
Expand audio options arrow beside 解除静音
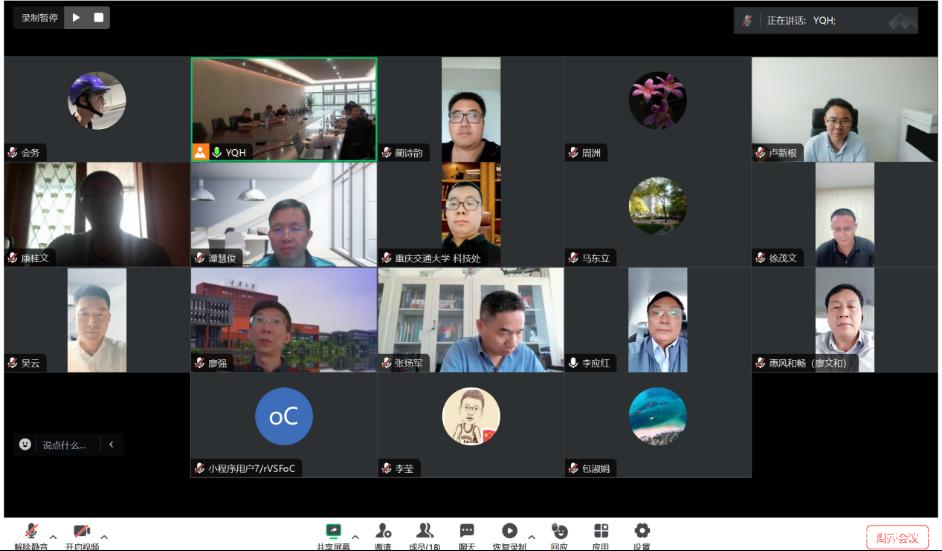click(x=53, y=536)
